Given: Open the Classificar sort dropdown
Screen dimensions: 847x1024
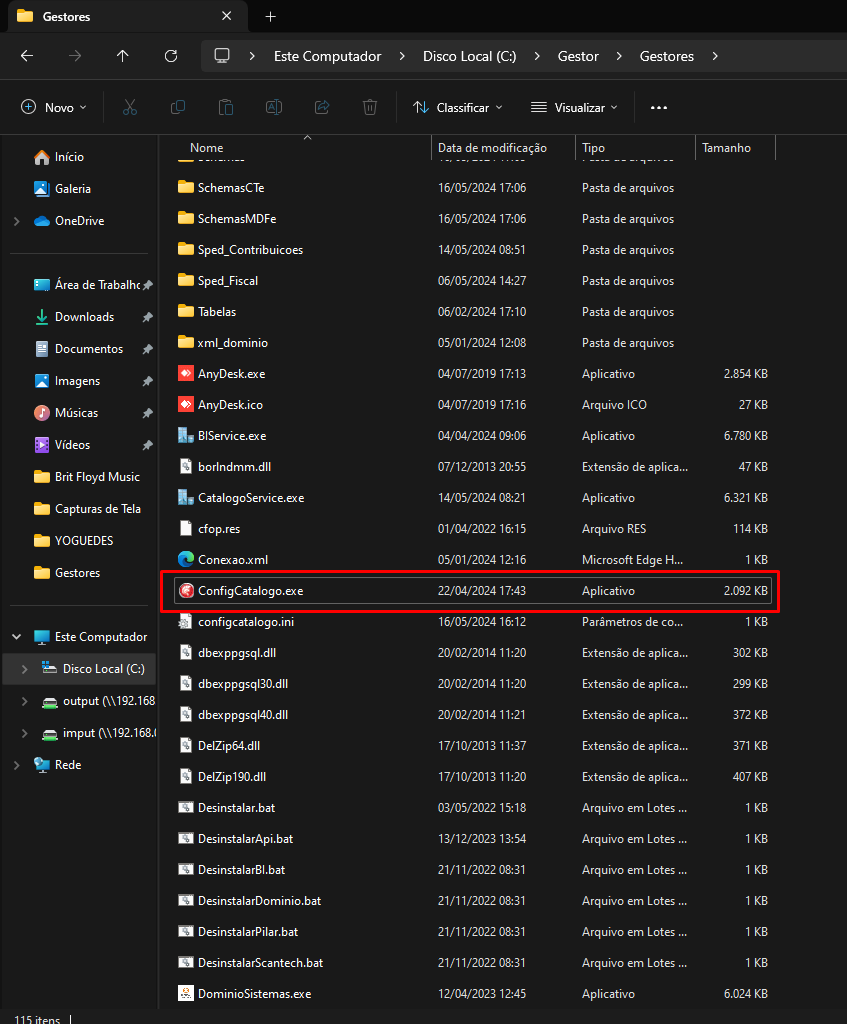Looking at the screenshot, I should pyautogui.click(x=458, y=107).
